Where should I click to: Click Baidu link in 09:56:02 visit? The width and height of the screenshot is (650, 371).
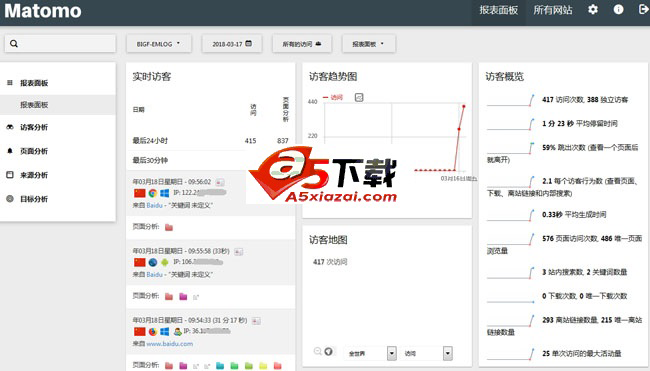(154, 205)
